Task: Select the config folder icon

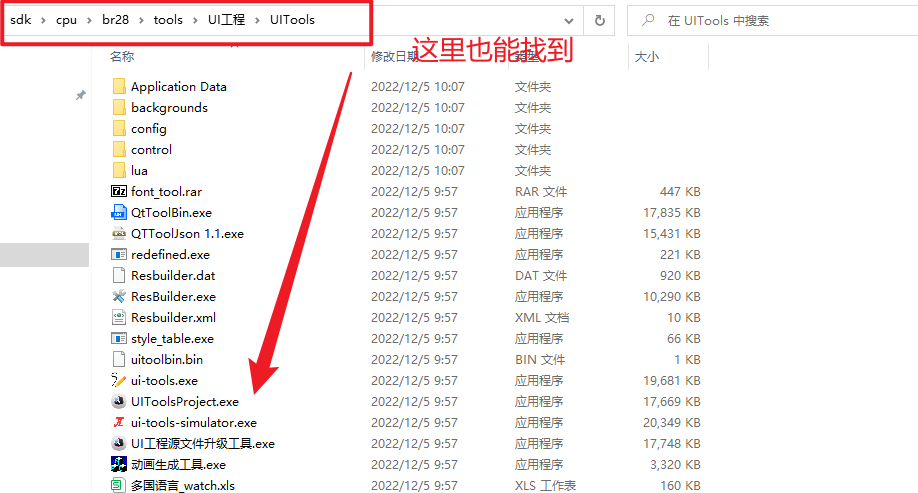Action: (119, 129)
